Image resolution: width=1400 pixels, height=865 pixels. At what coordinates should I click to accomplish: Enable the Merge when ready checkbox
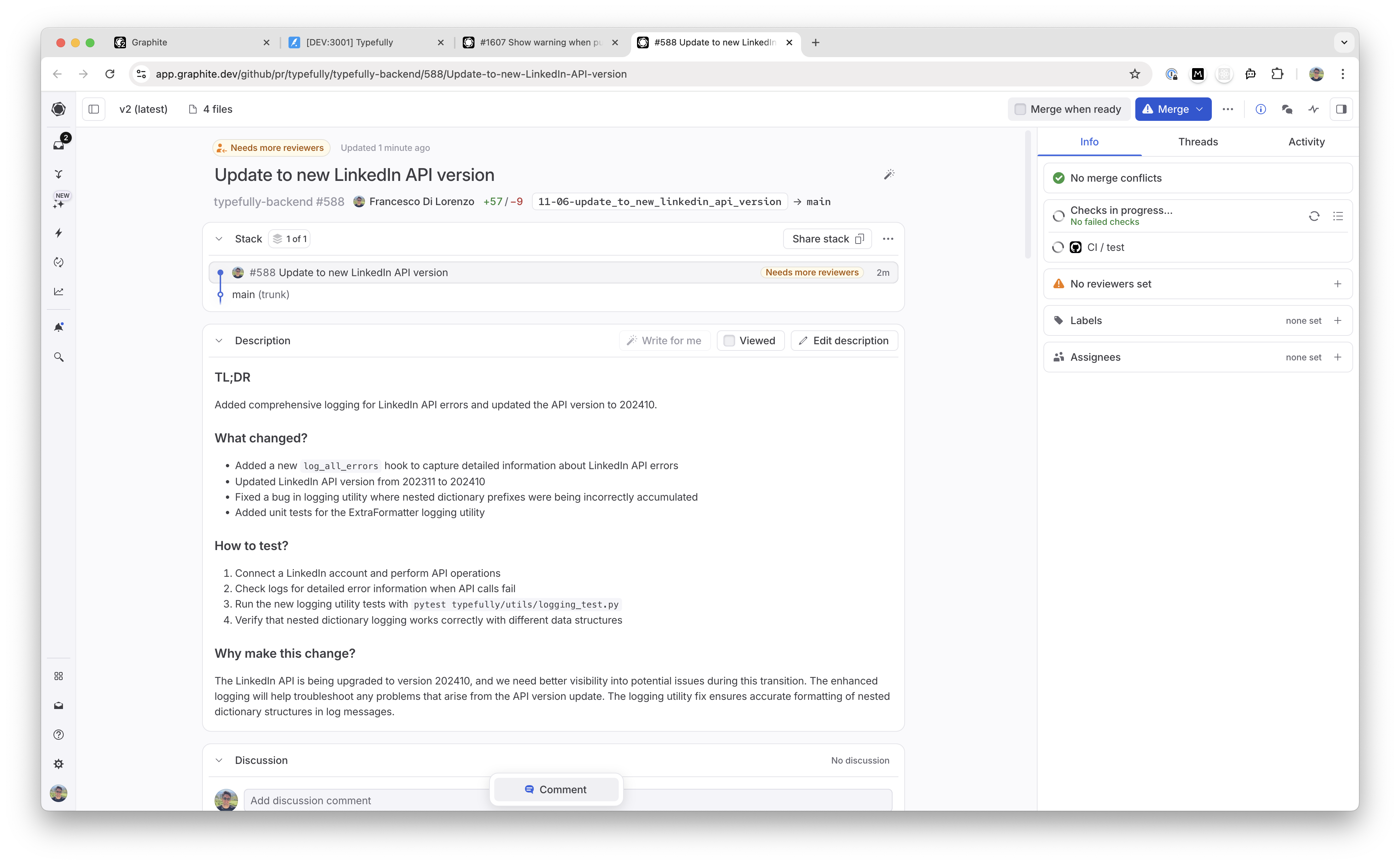[x=1020, y=109]
